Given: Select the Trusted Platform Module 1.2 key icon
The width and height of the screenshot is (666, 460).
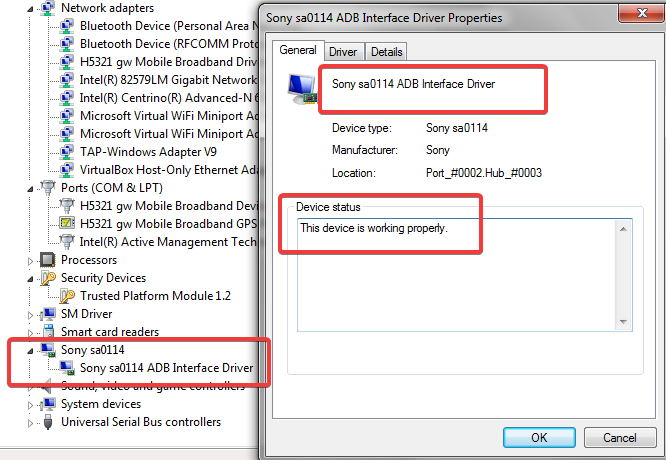Looking at the screenshot, I should coord(67,296).
